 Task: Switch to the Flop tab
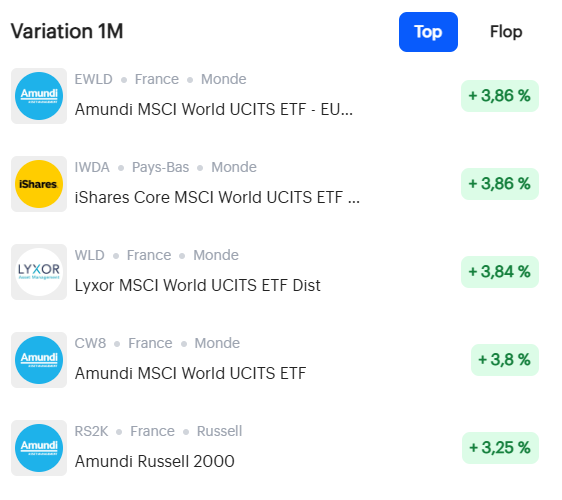[x=506, y=32]
